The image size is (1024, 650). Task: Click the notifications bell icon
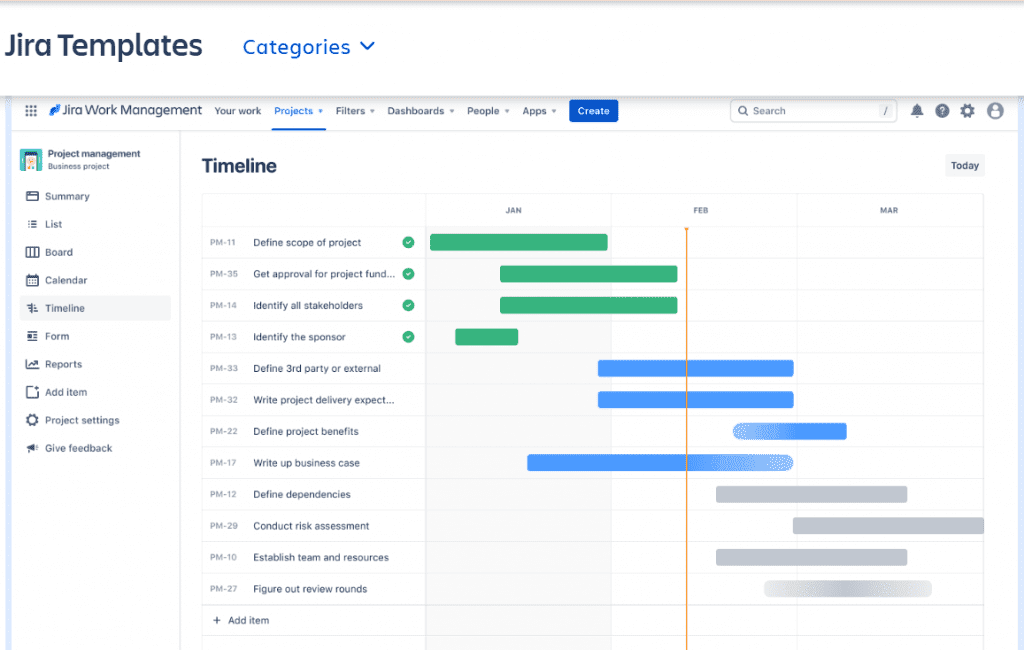[917, 110]
